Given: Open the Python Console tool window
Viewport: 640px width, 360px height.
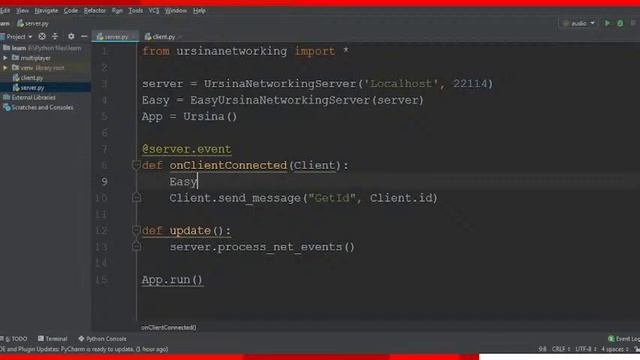Looking at the screenshot, I should click(x=102, y=339).
